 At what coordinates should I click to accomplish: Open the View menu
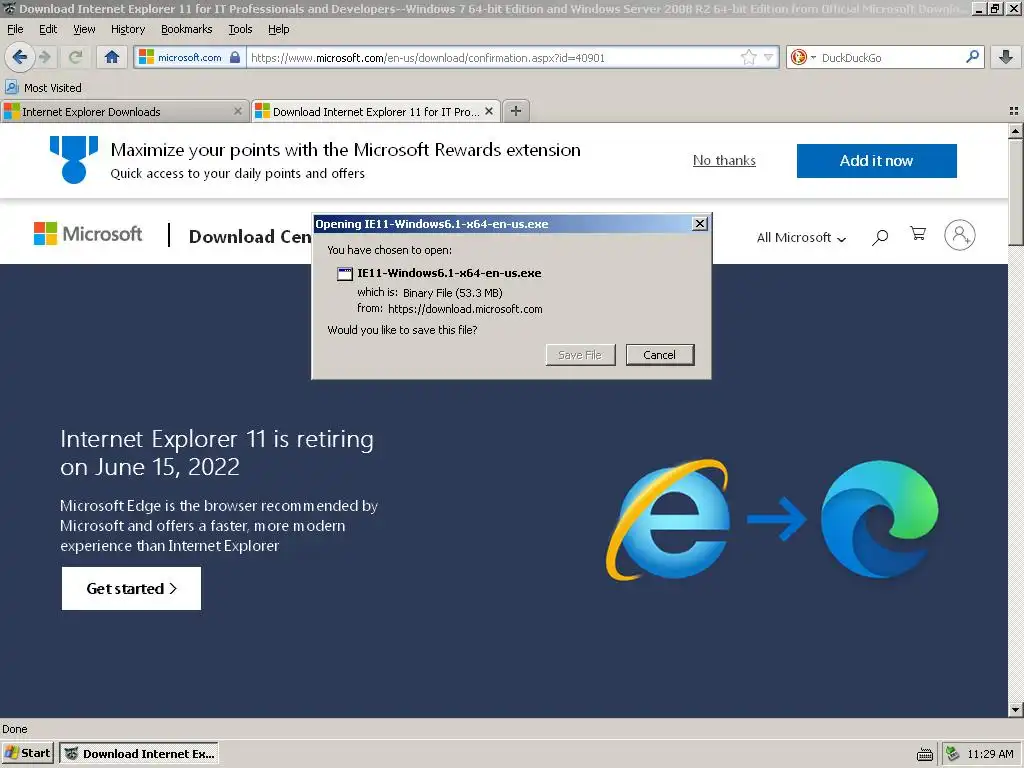click(x=84, y=29)
